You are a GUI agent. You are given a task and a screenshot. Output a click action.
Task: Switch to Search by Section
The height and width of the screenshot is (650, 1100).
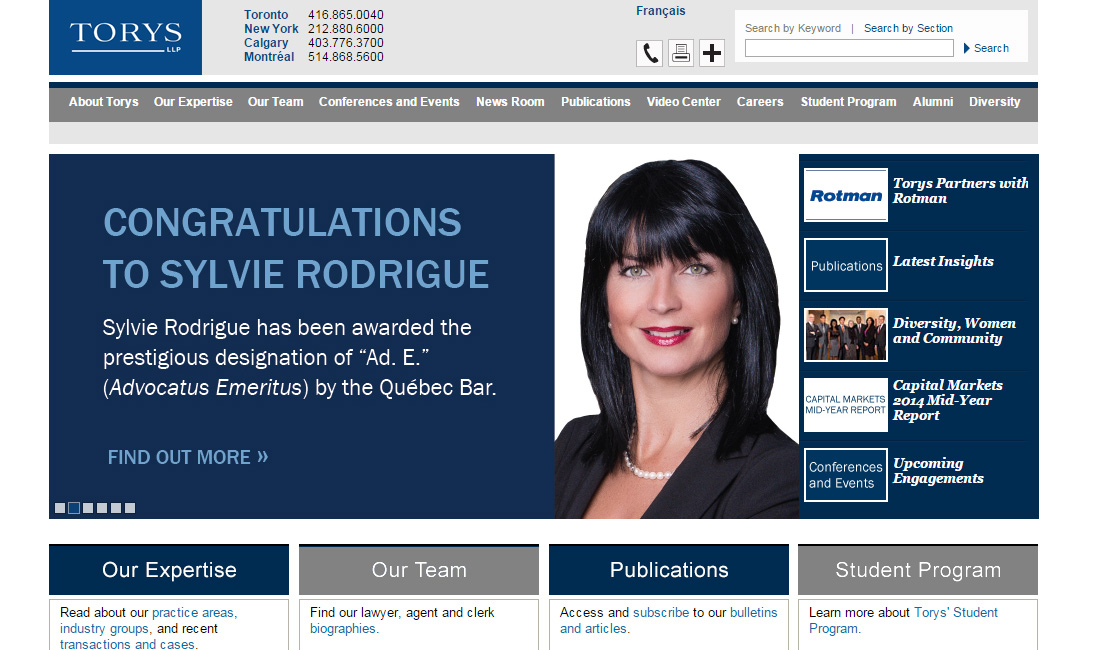[x=908, y=28]
